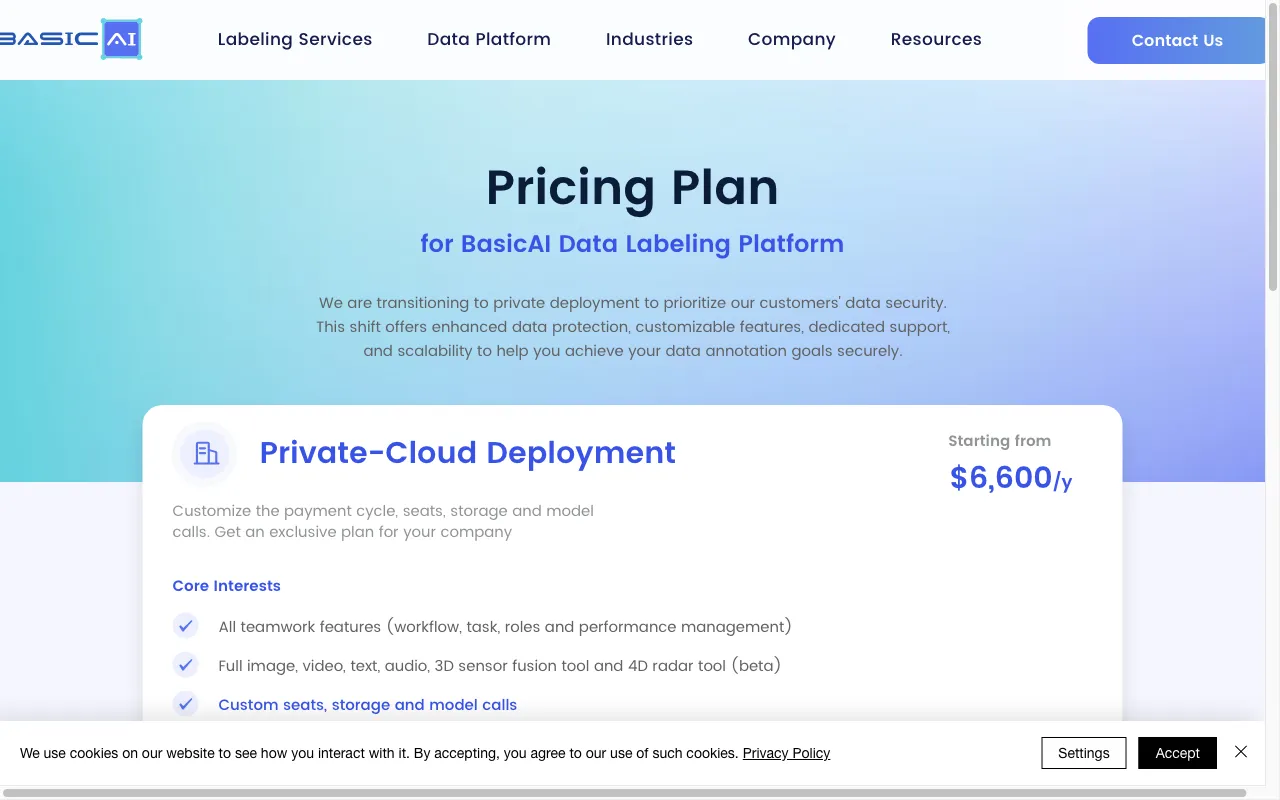Open the Labeling Services menu
The height and width of the screenshot is (800, 1280).
click(x=295, y=39)
